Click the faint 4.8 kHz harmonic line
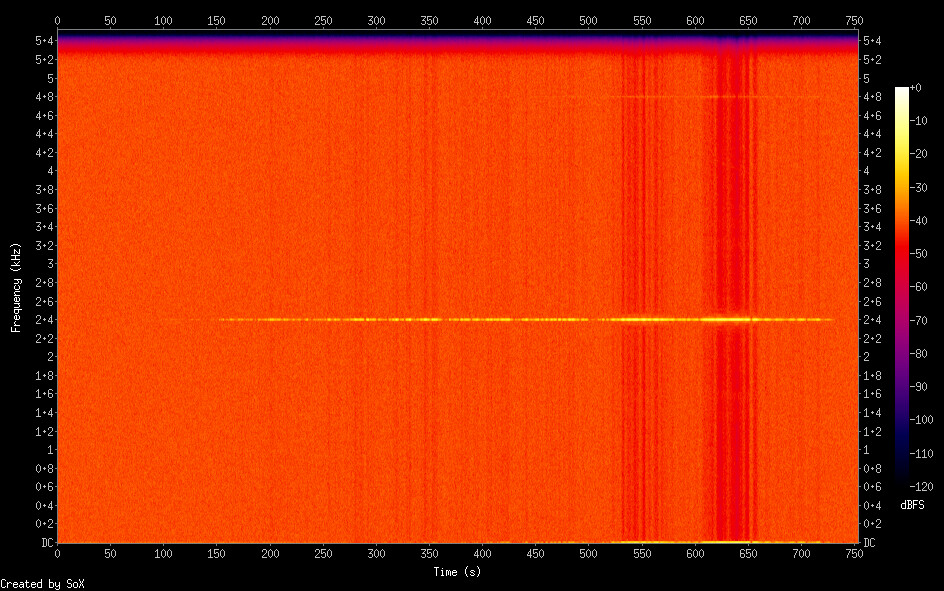The height and width of the screenshot is (591, 944). tap(700, 97)
